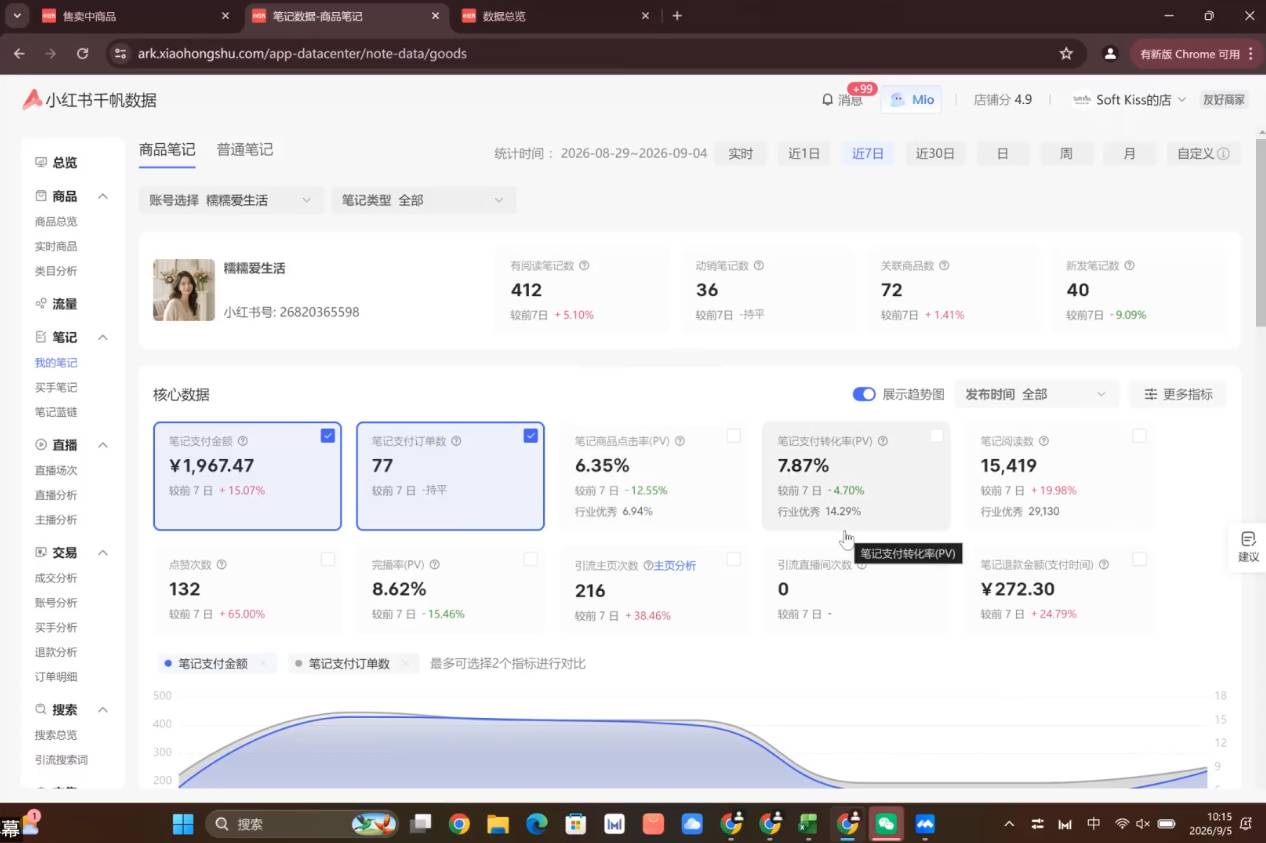Switch to the 数据总览 browser tab
Image resolution: width=1266 pixels, height=843 pixels.
(x=554, y=16)
